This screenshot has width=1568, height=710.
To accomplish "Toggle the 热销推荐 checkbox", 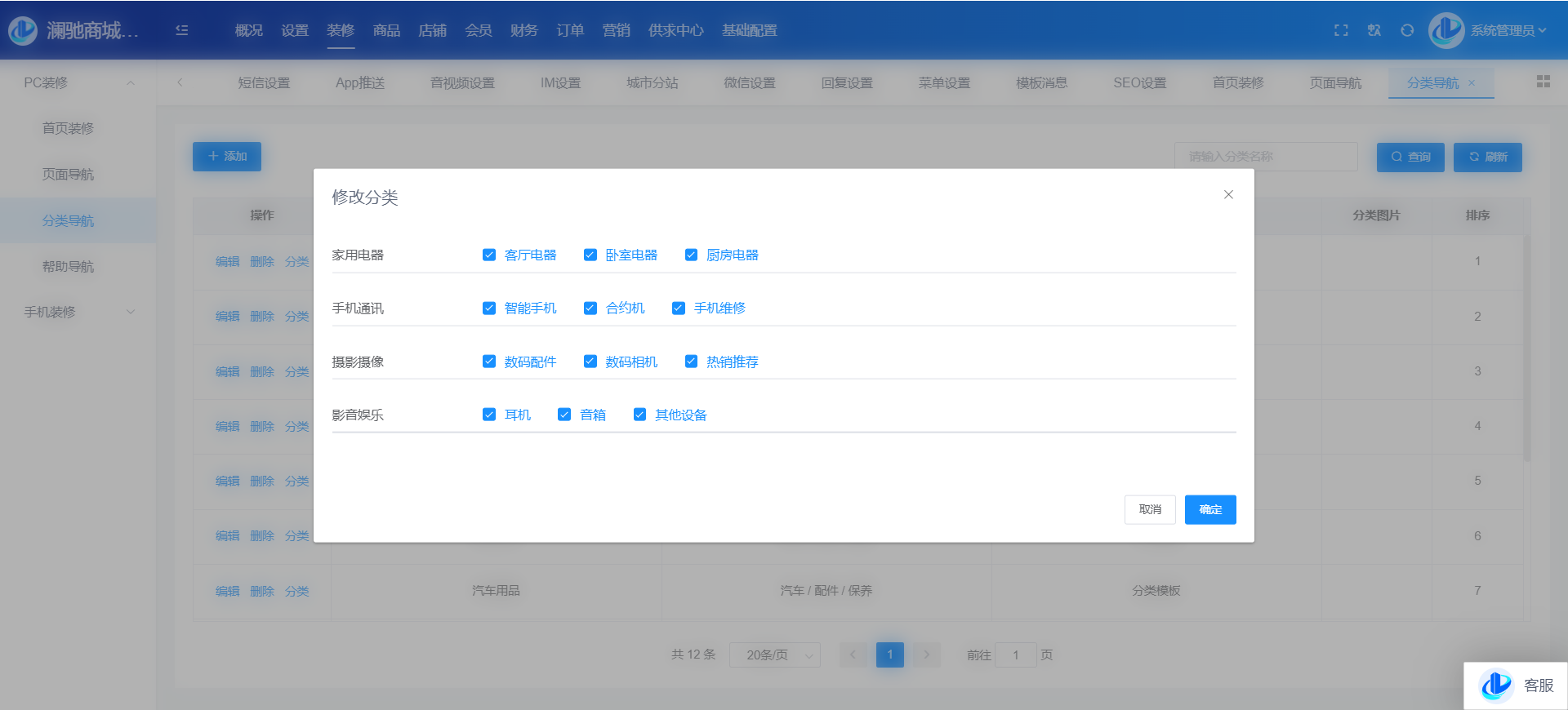I will [691, 362].
